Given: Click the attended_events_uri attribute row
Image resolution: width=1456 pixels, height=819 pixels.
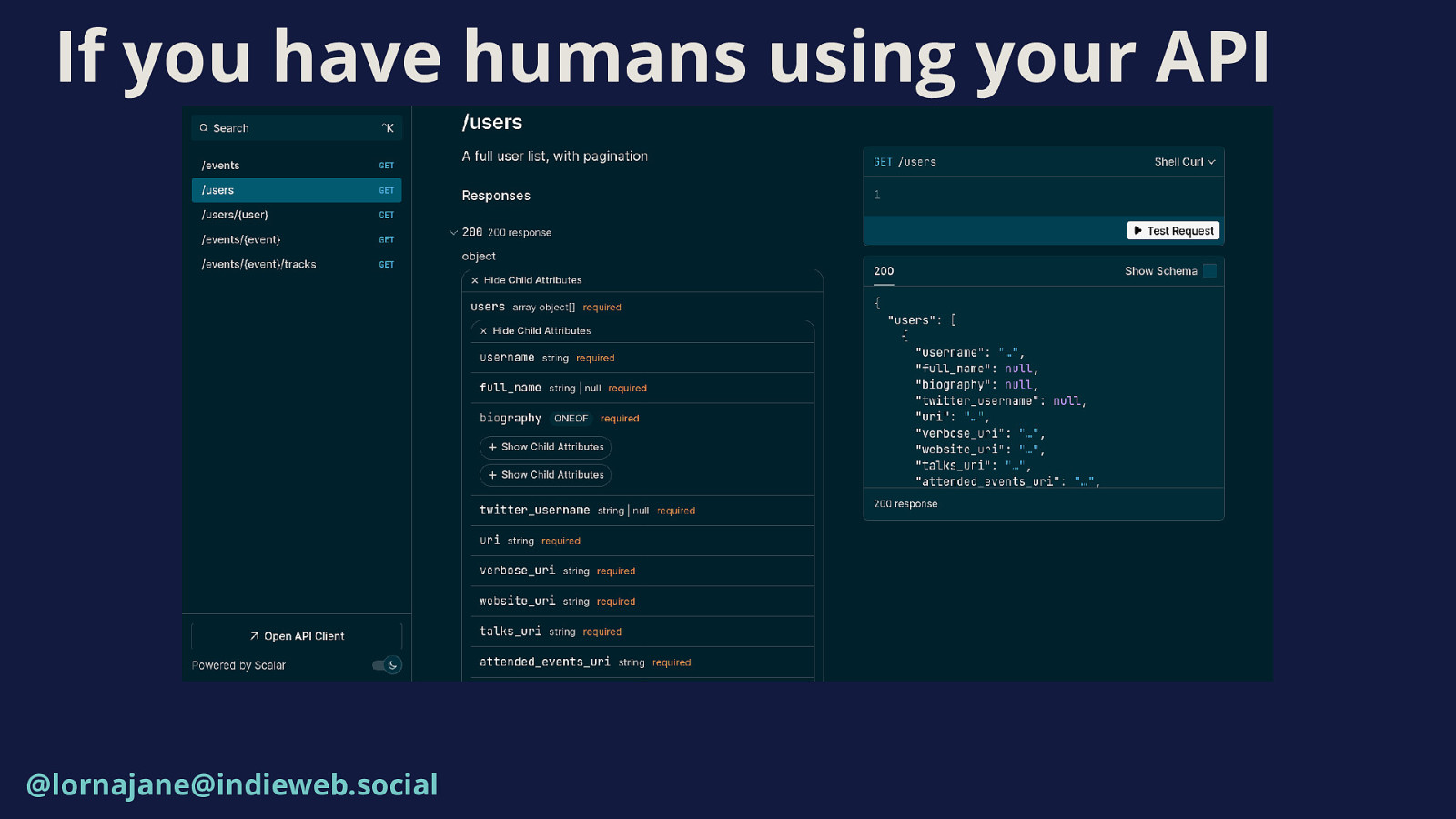Looking at the screenshot, I should tap(642, 662).
